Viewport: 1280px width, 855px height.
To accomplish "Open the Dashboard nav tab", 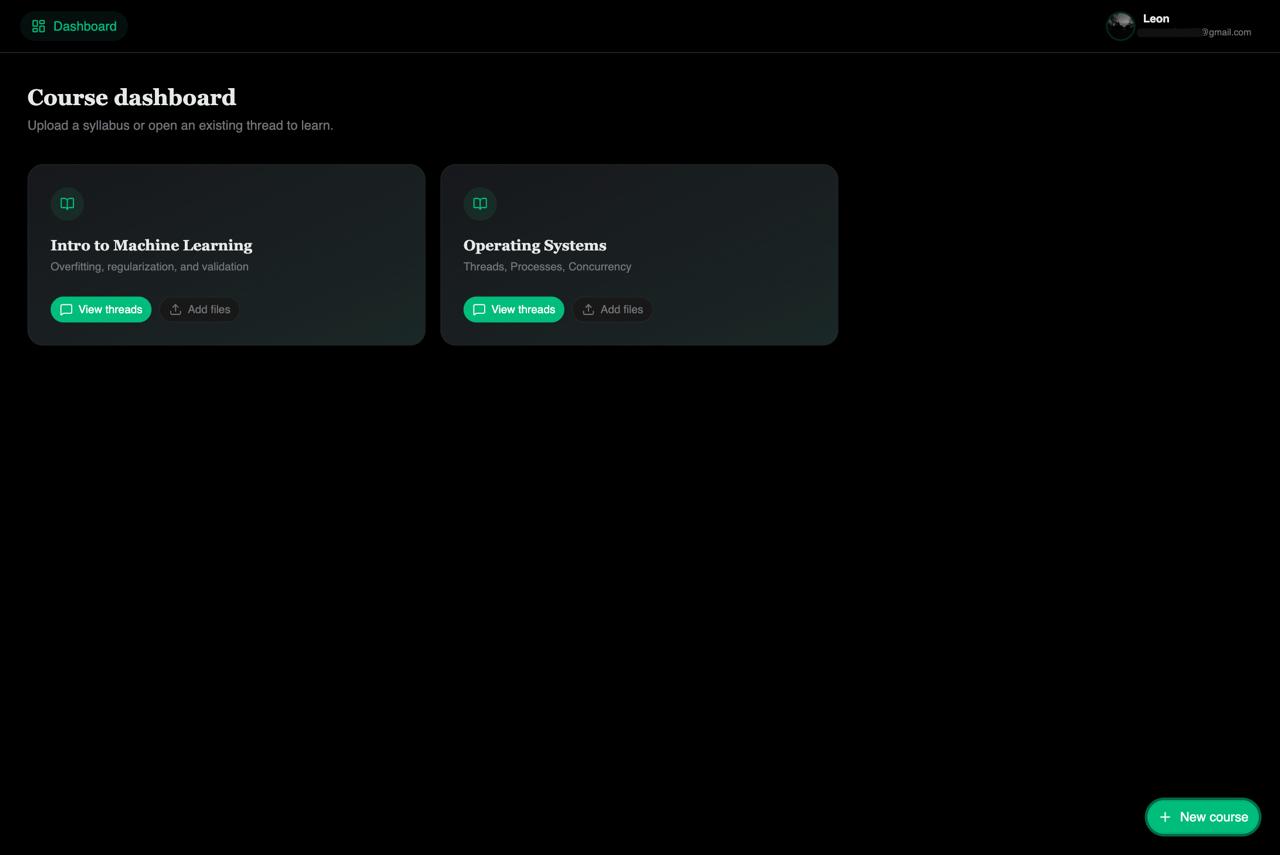I will [x=74, y=26].
